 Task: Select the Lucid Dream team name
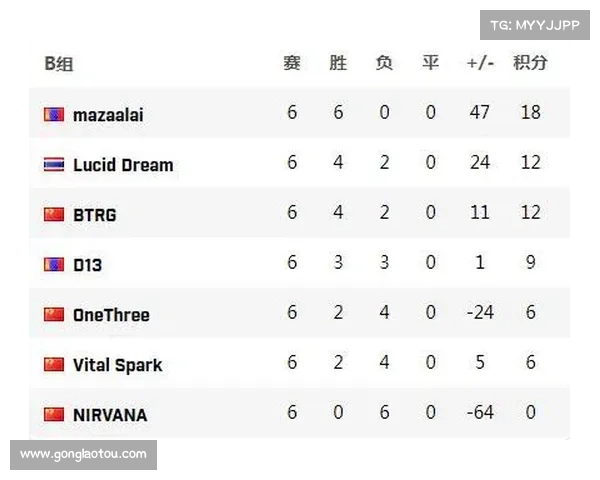point(123,165)
